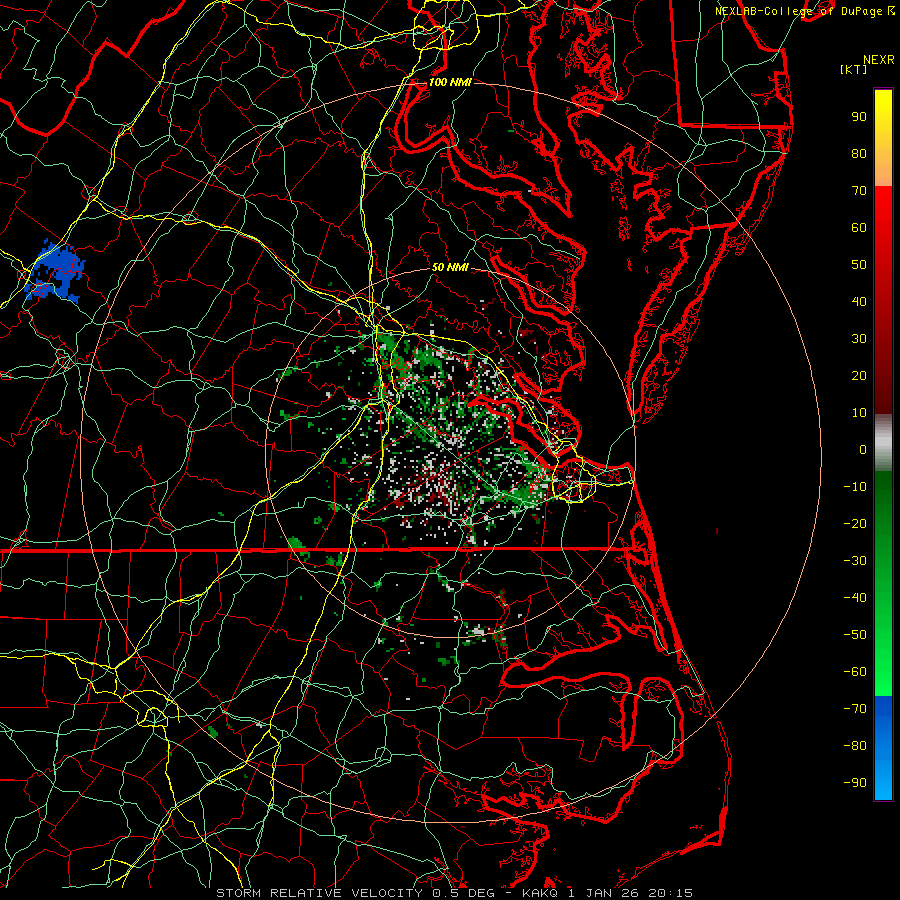The image size is (900, 900).
Task: Click the -70 knot scale label
Action: click(x=855, y=709)
